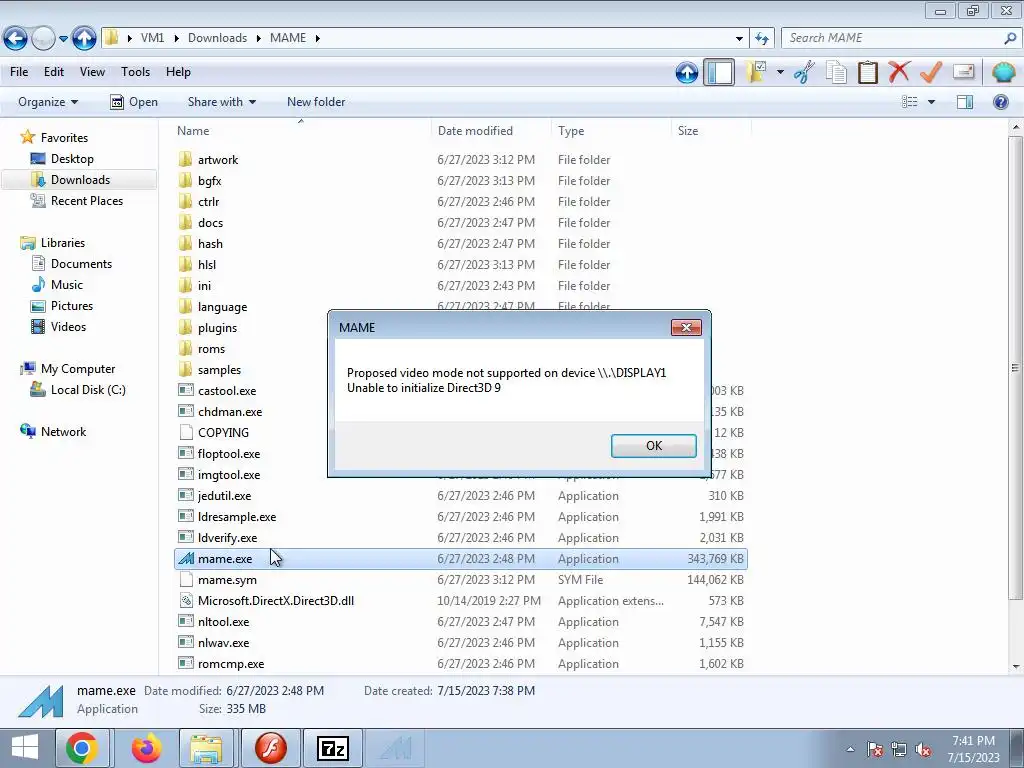Click the folder options checklist icon

click(757, 72)
